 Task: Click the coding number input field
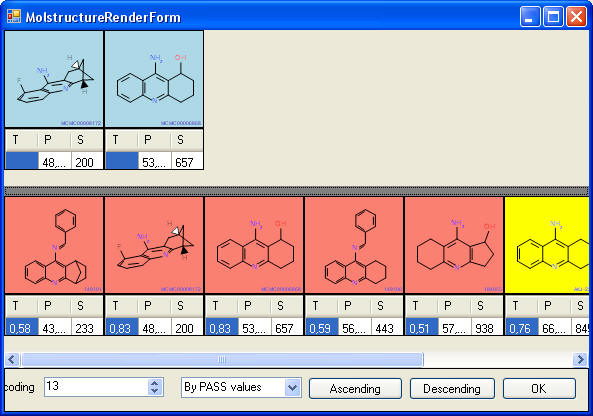pos(96,387)
